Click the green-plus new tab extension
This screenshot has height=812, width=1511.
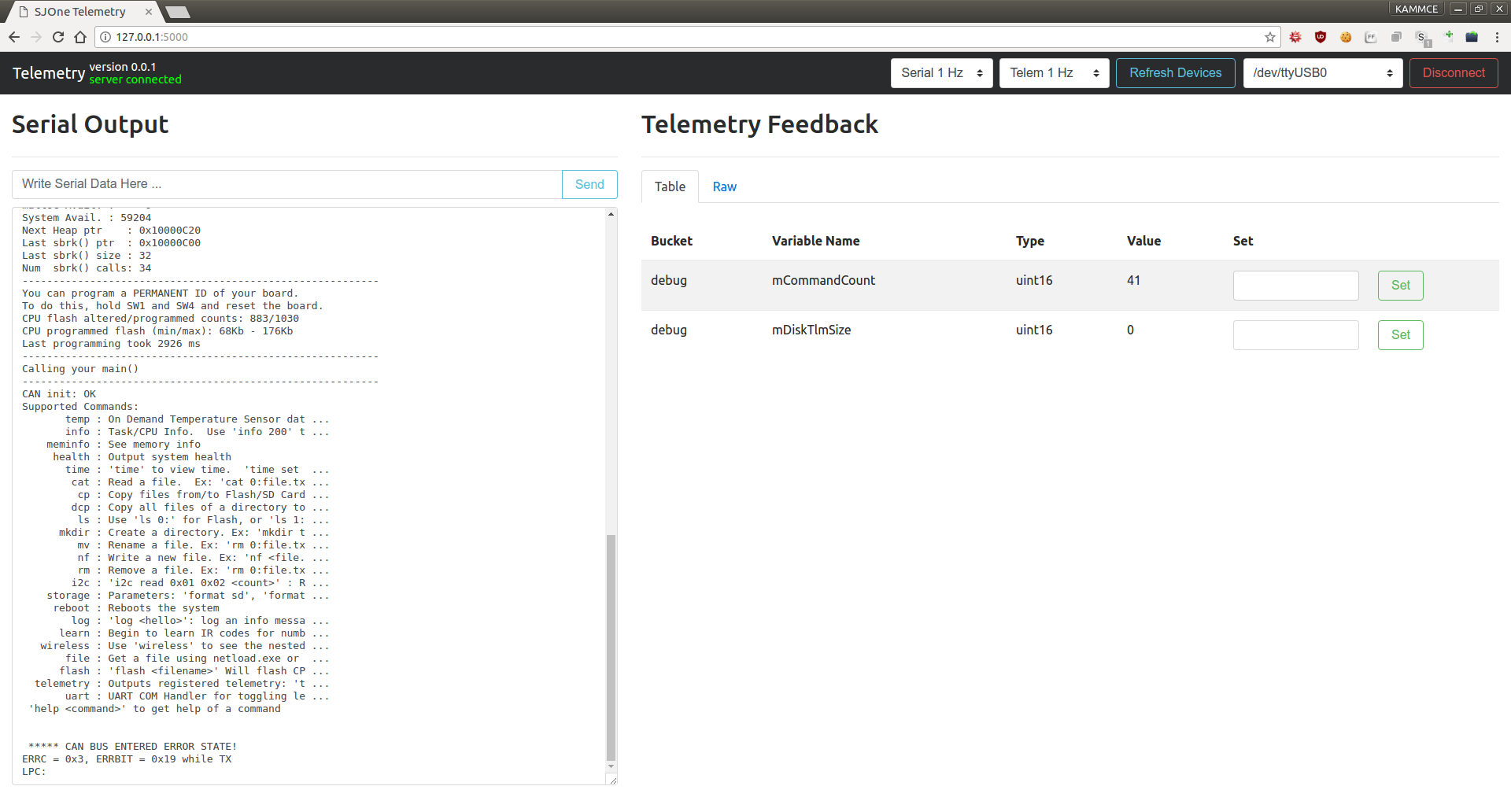click(1448, 36)
